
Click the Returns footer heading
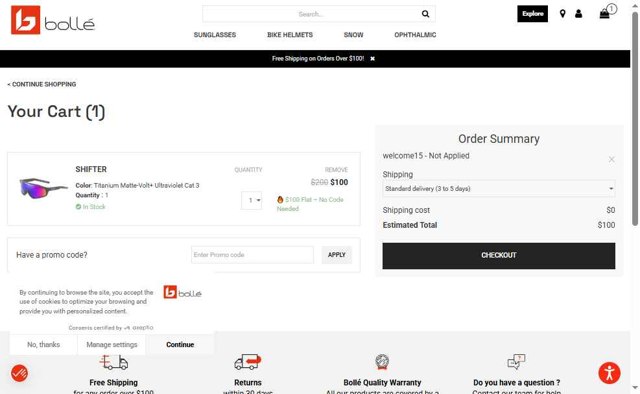[248, 383]
